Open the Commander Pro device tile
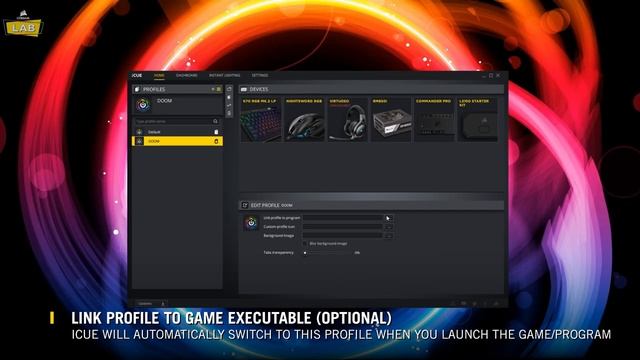Screen dimensions: 640x360 coord(434,120)
